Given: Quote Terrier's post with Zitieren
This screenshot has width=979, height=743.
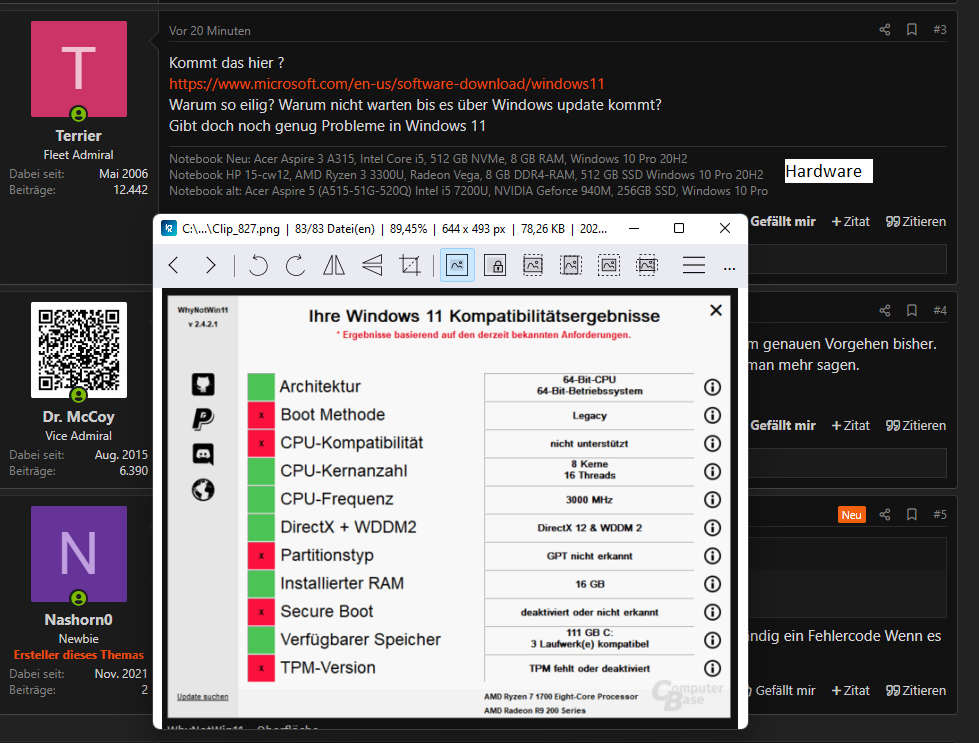Looking at the screenshot, I should point(916,222).
